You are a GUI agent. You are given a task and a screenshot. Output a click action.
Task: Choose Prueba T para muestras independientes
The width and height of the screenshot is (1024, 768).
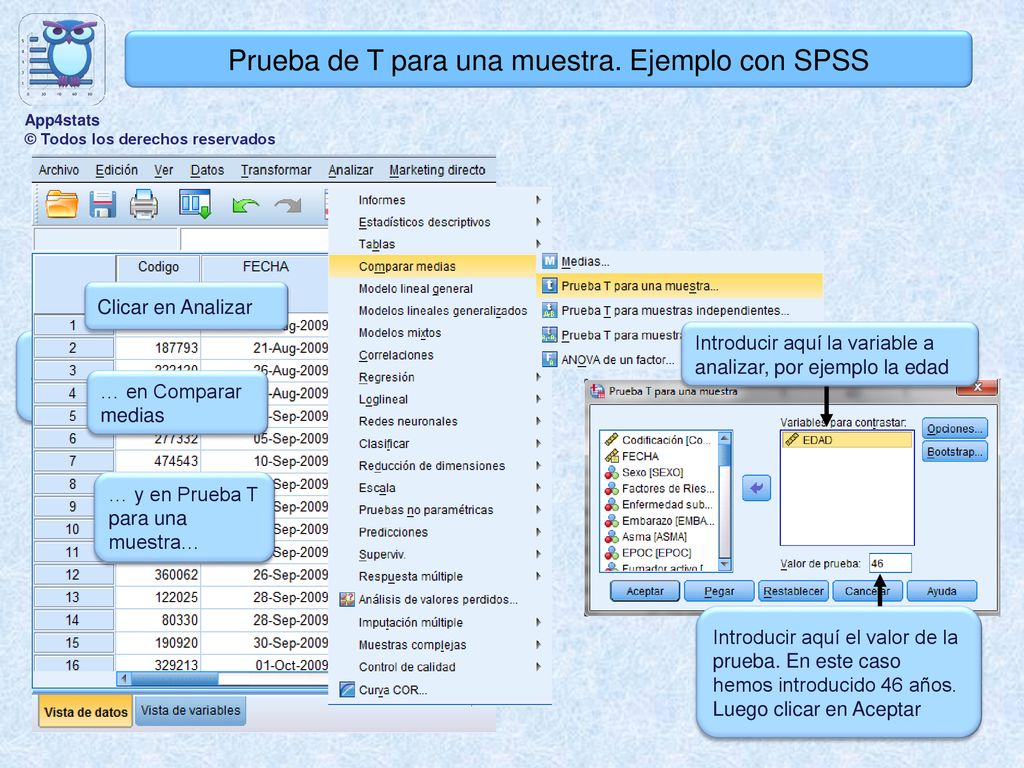point(679,310)
